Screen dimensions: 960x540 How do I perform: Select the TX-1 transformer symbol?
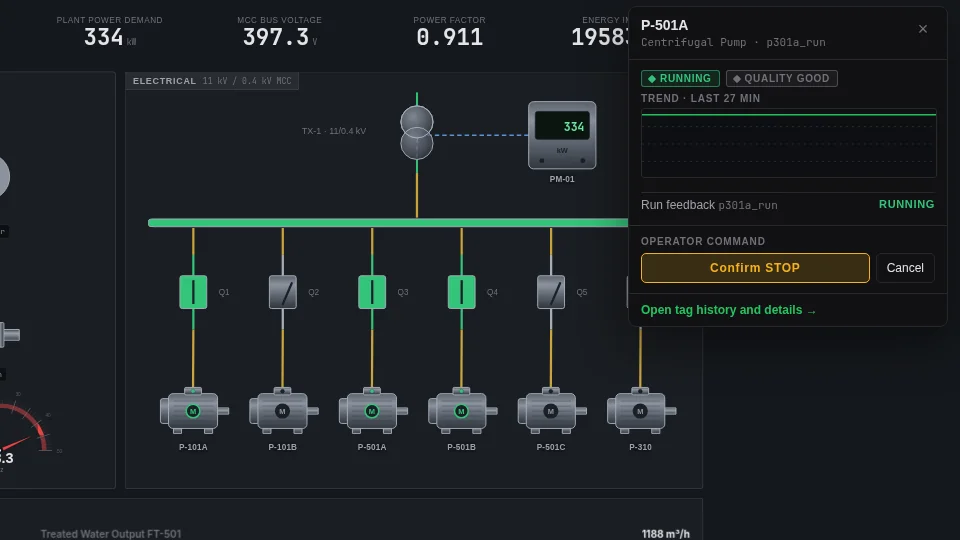point(417,133)
